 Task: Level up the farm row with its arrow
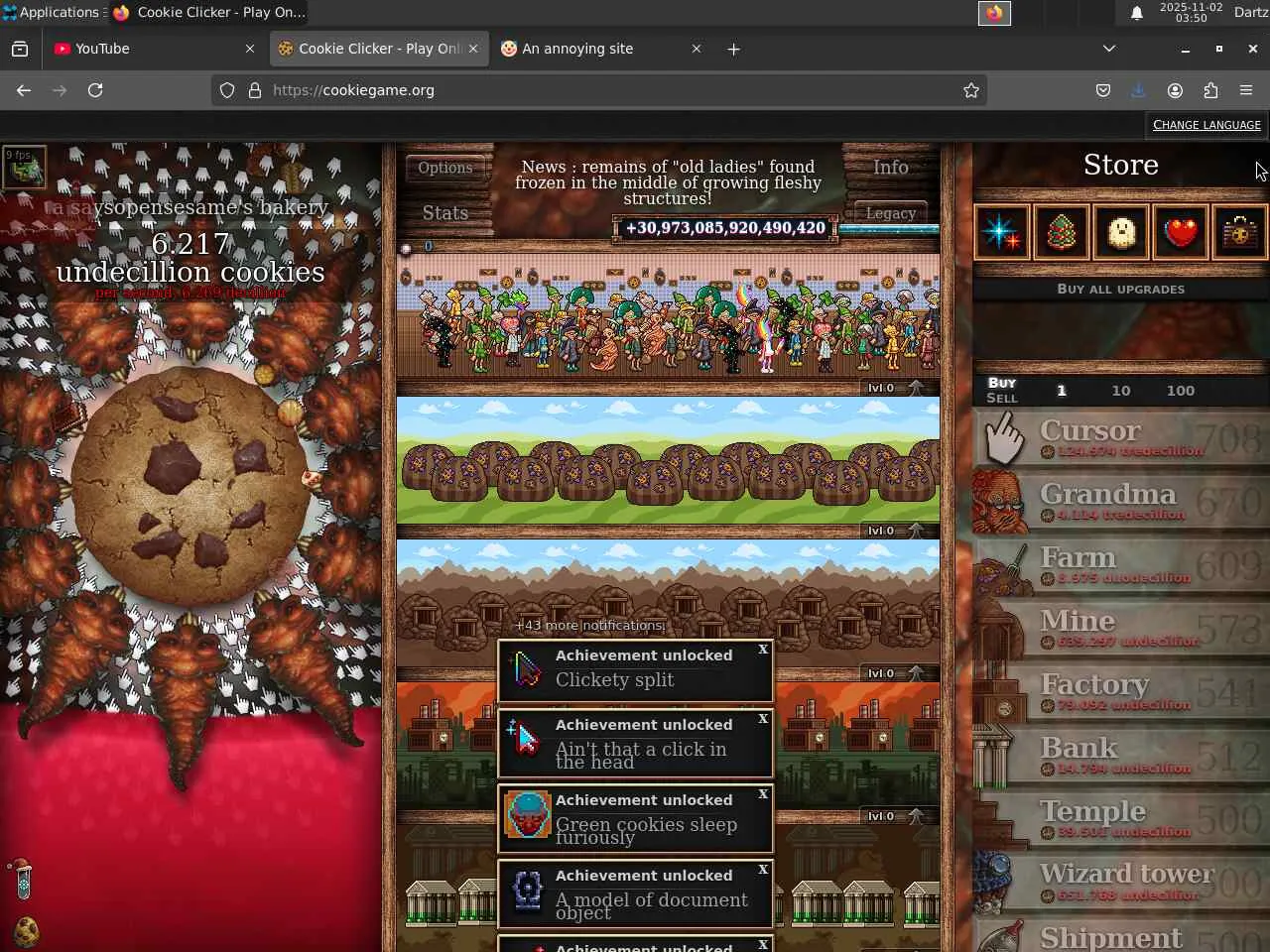tap(916, 531)
